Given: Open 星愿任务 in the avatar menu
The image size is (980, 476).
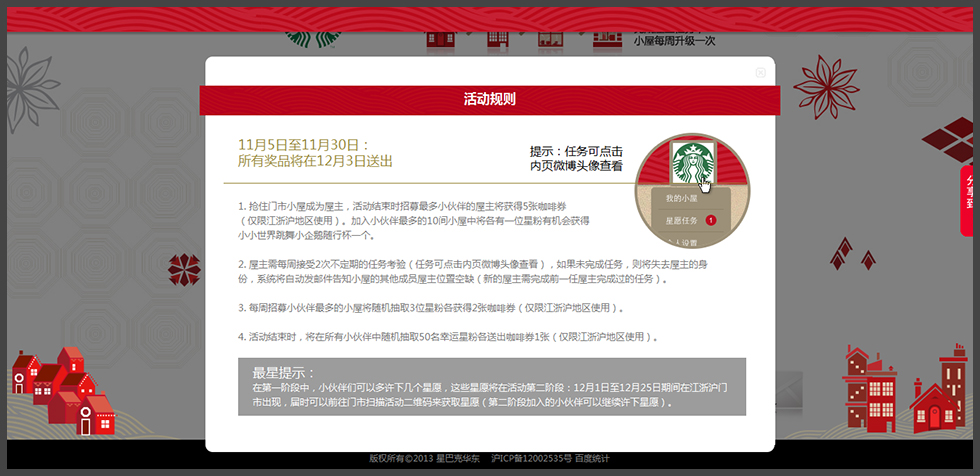Looking at the screenshot, I should pos(682,220).
